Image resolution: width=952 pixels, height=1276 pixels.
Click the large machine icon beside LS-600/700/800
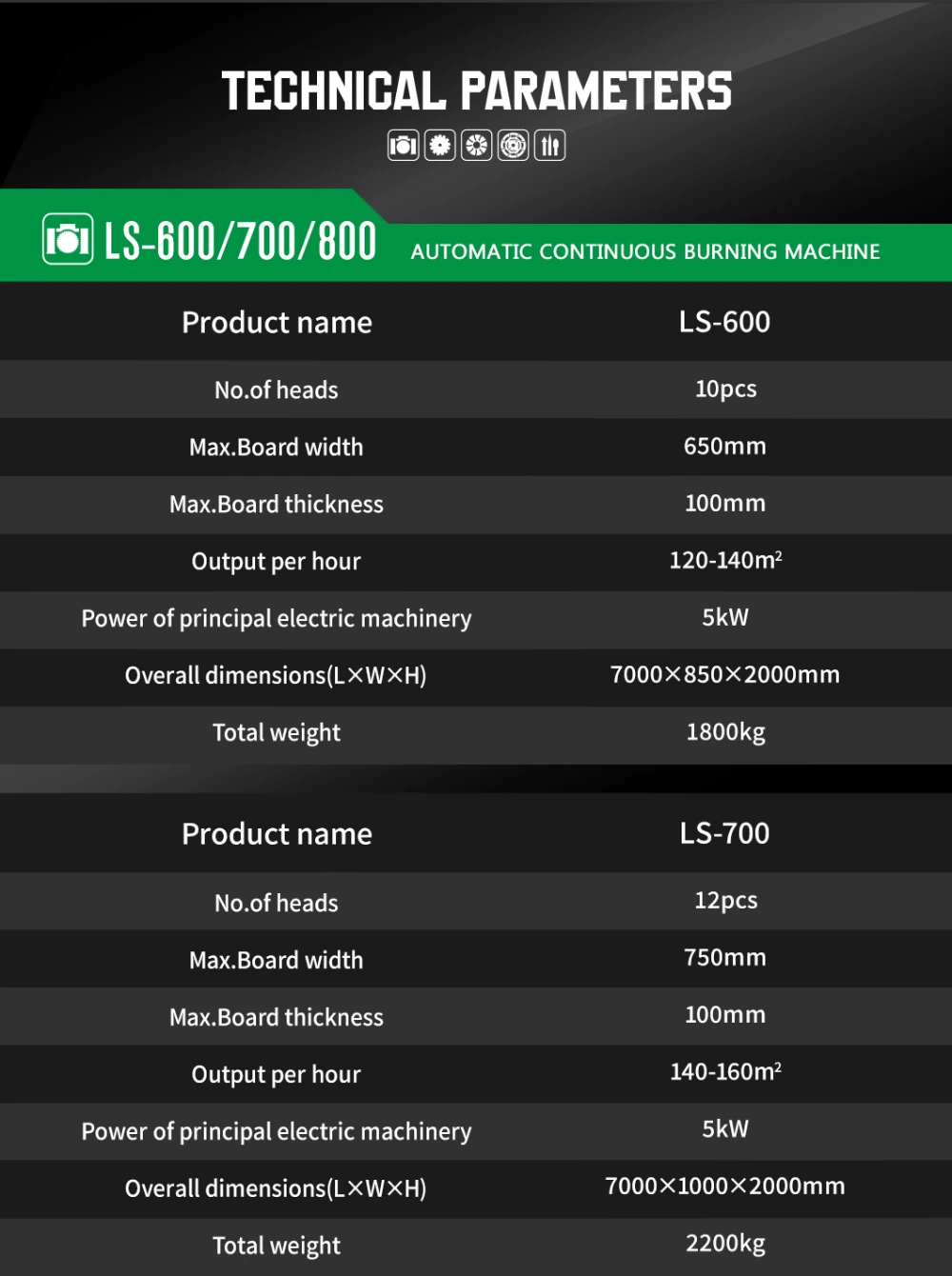pos(68,239)
